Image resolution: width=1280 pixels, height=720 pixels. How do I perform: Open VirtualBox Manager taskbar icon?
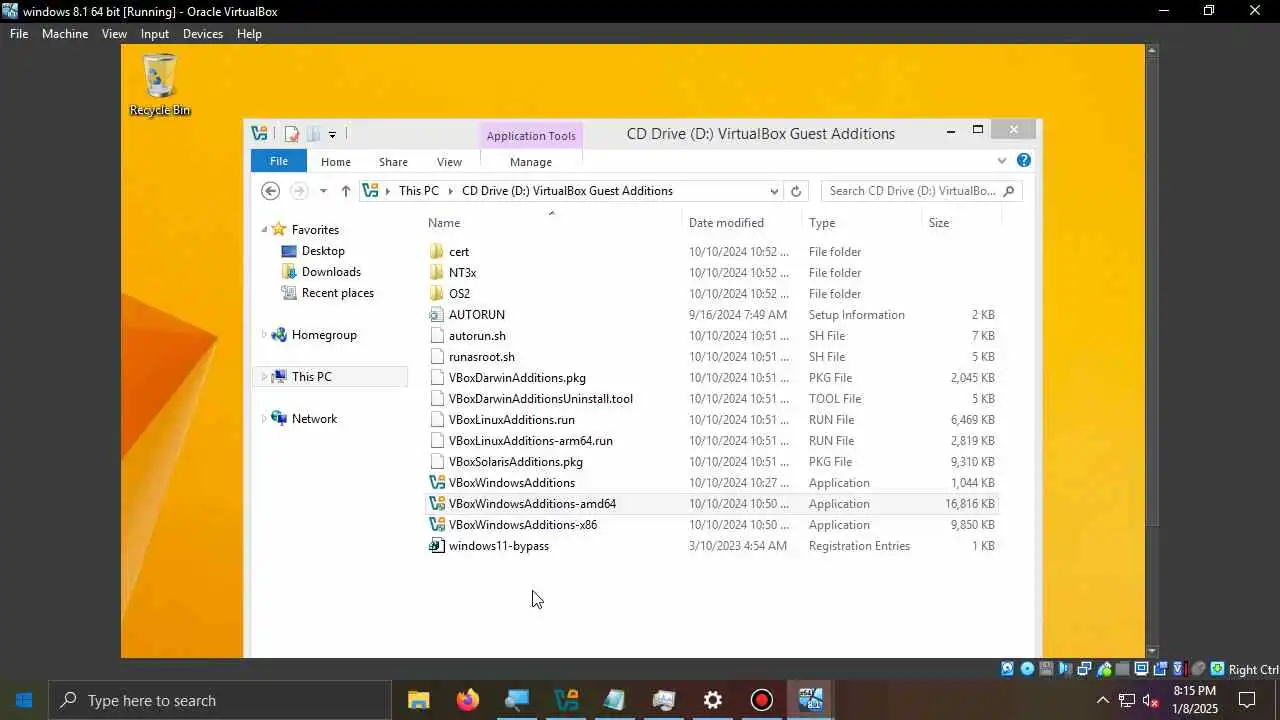tap(566, 700)
